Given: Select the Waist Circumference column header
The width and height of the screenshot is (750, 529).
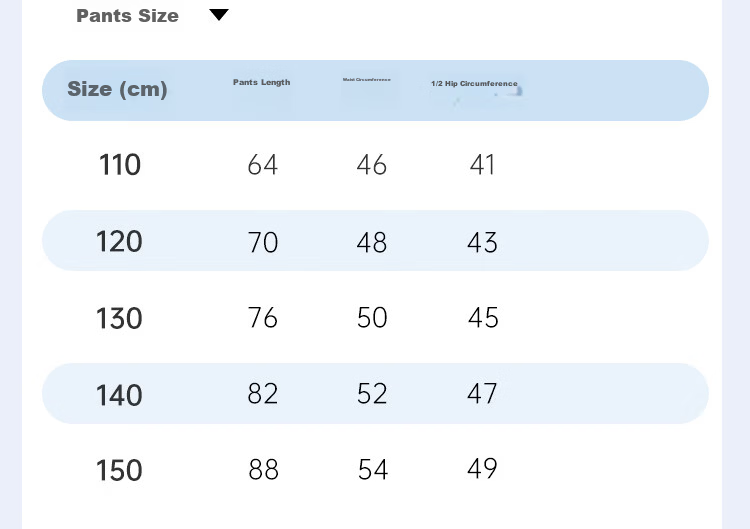Looking at the screenshot, I should [366, 79].
